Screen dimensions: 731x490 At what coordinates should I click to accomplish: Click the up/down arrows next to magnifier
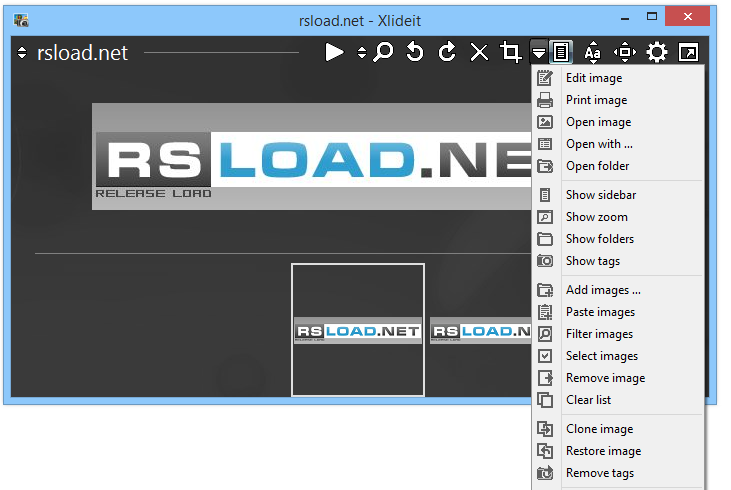coord(362,52)
